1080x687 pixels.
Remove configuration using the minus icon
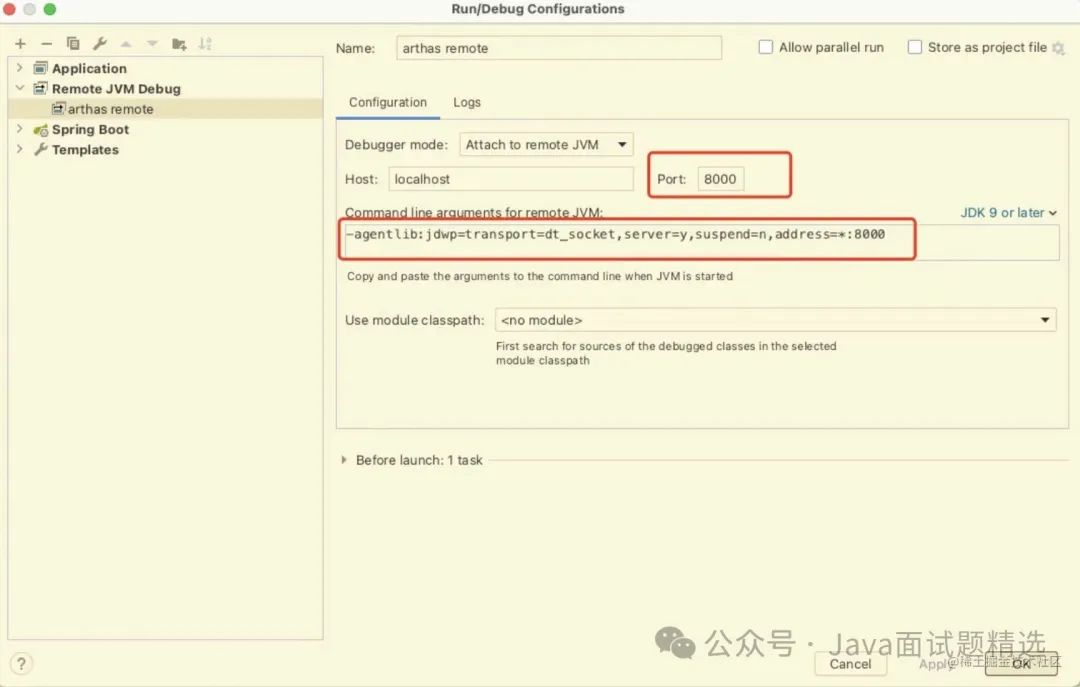[x=46, y=44]
